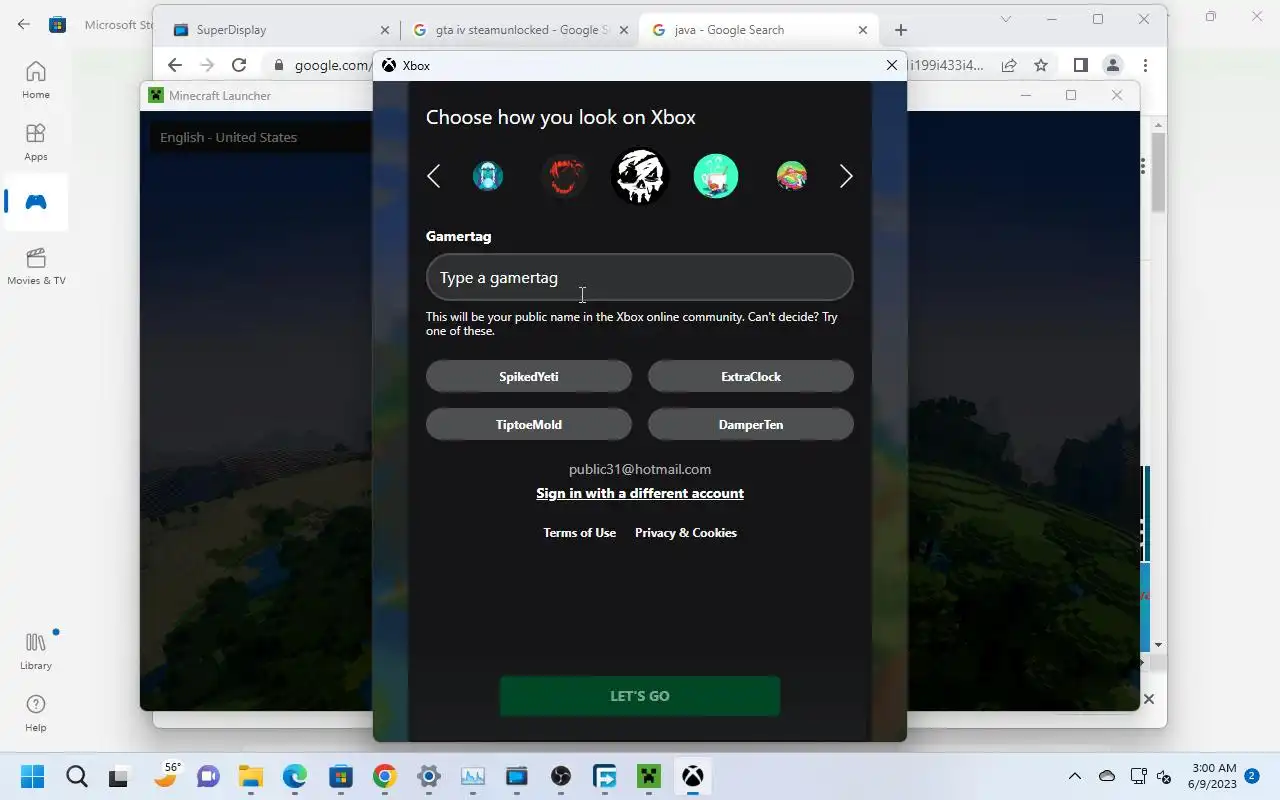Close the SuperDisplay browser tab
This screenshot has width=1280, height=800.
pyautogui.click(x=385, y=30)
